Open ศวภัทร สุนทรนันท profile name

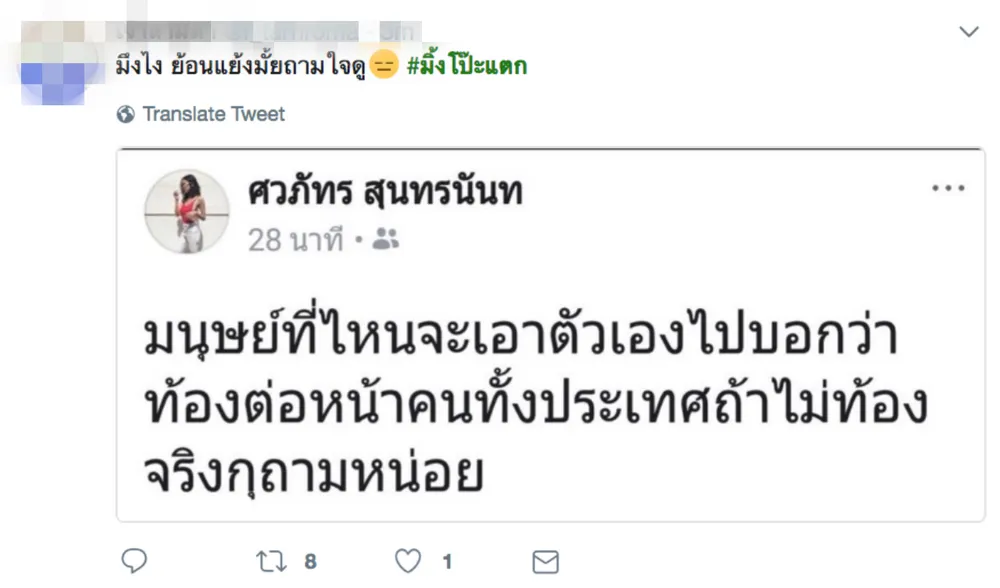coord(385,191)
